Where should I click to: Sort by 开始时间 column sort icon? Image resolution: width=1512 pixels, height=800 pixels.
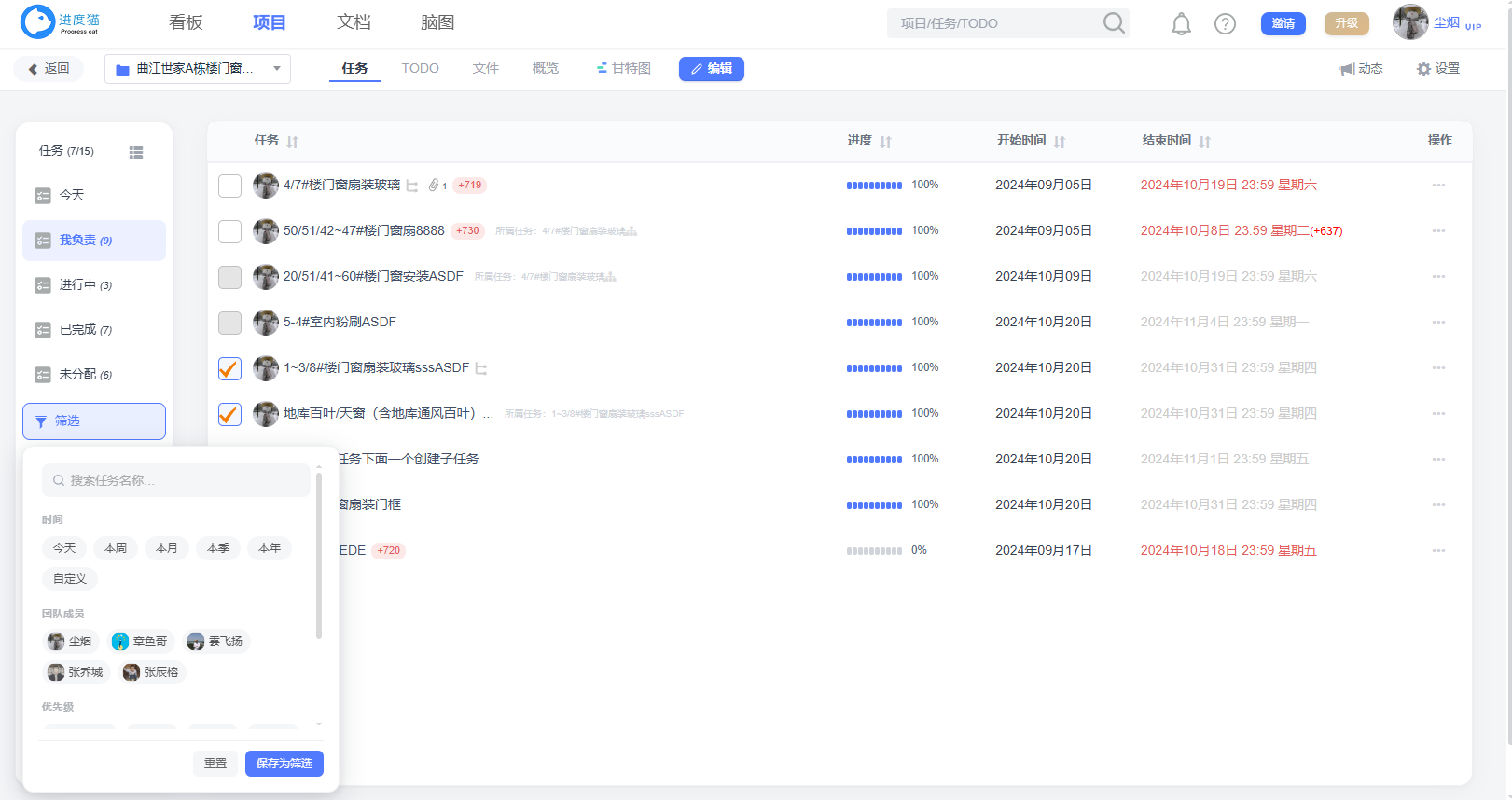point(1060,142)
